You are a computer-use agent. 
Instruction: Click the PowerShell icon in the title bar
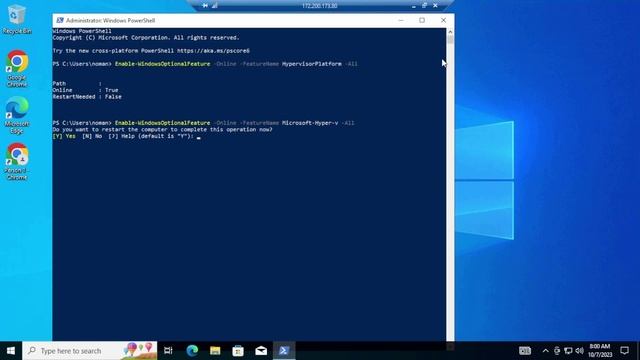(x=60, y=20)
